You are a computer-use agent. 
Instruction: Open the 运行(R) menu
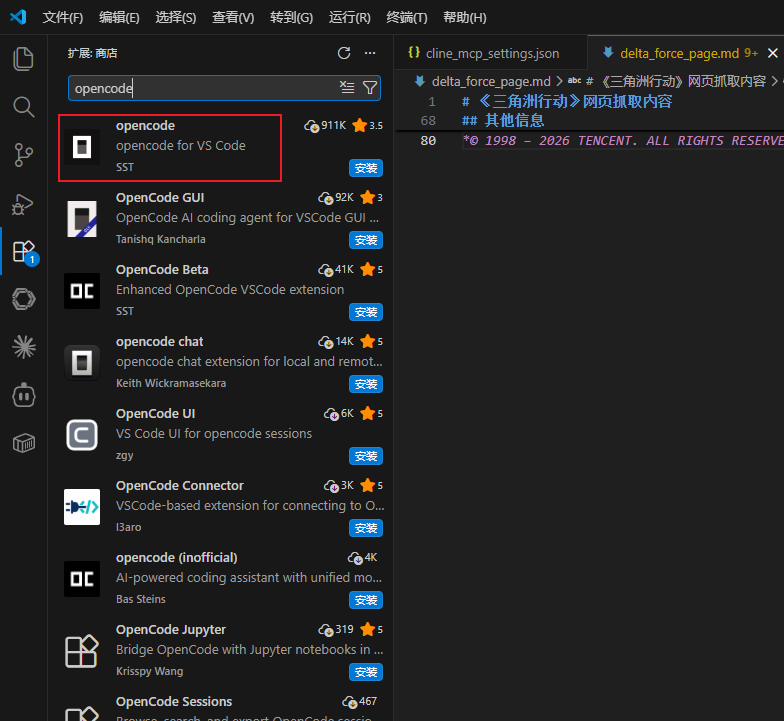click(x=350, y=18)
